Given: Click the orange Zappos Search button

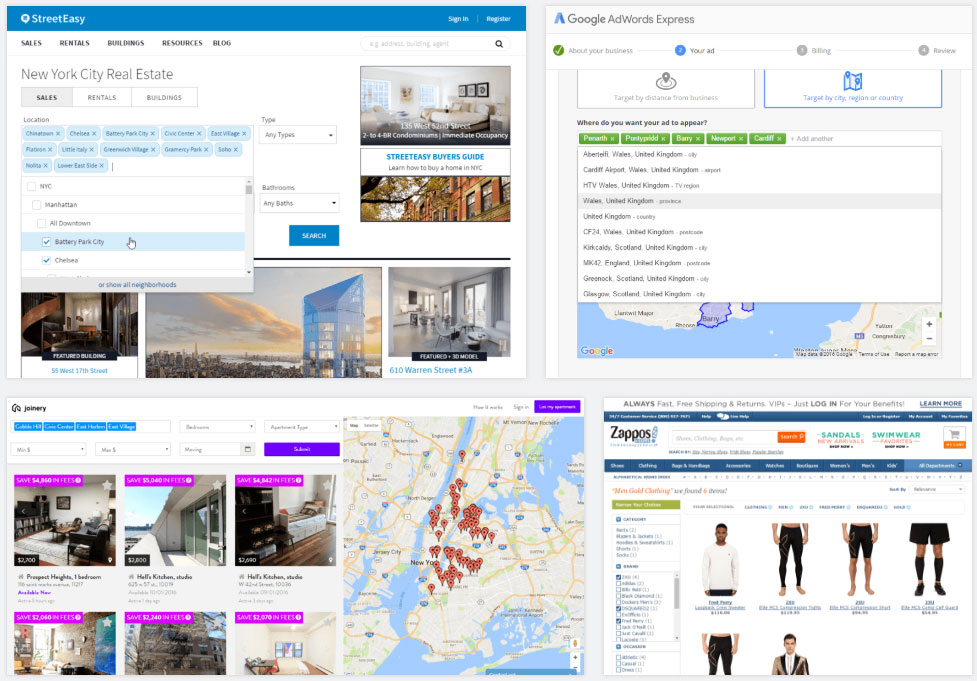Looking at the screenshot, I should coord(791,437).
